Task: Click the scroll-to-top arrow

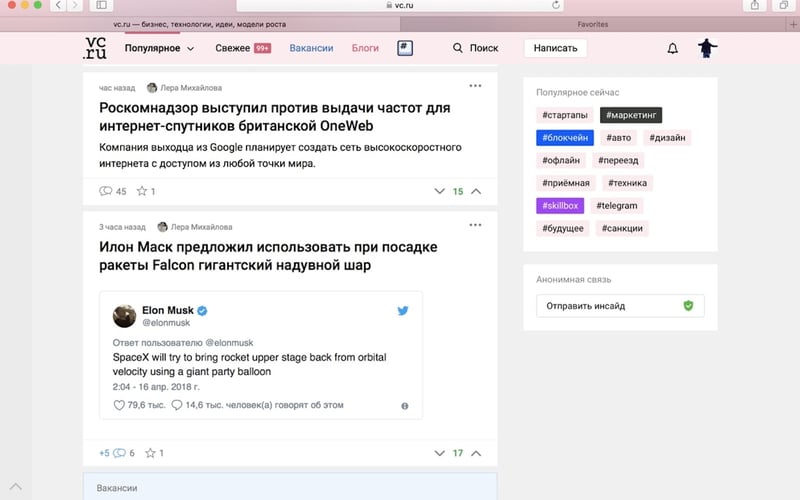Action: click(16, 486)
